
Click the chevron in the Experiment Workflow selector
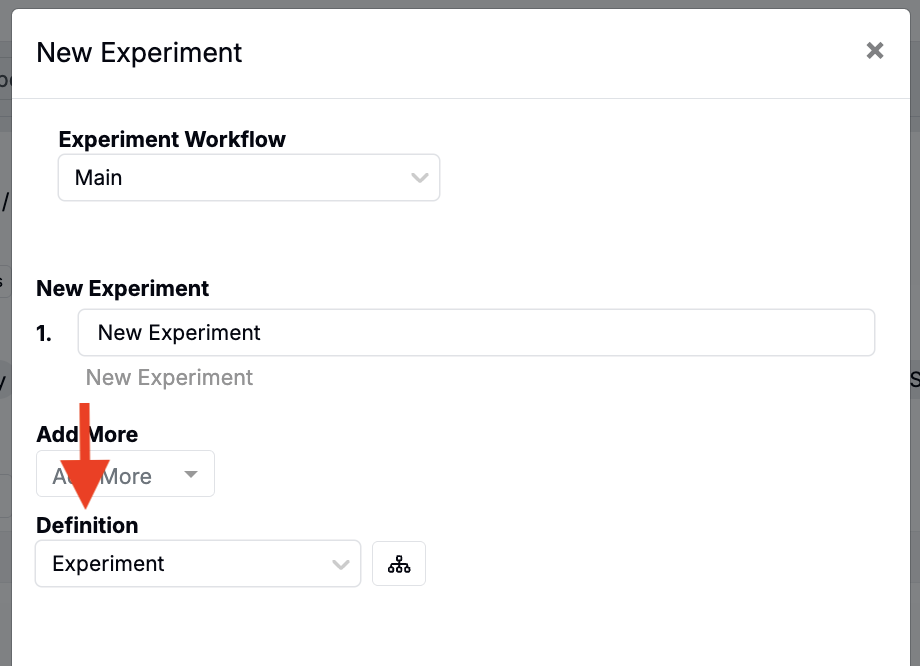pos(420,178)
